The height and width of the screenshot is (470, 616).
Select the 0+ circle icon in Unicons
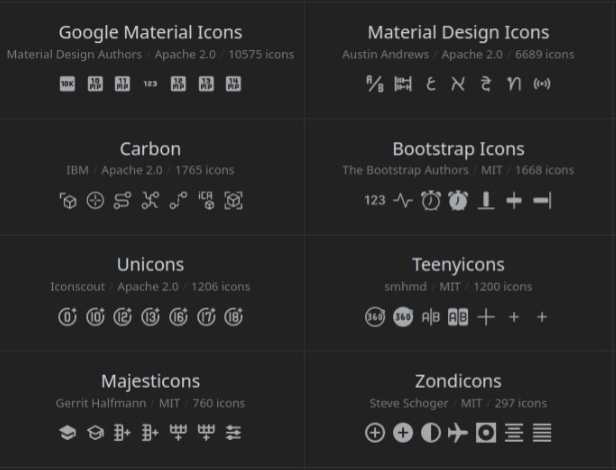(68, 317)
